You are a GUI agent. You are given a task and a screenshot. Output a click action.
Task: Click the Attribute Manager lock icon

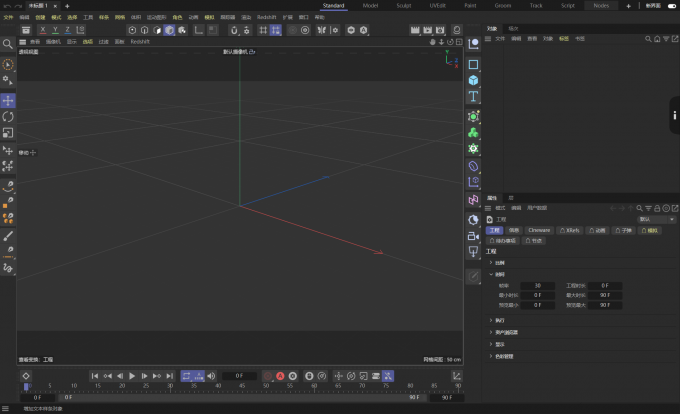[657, 209]
